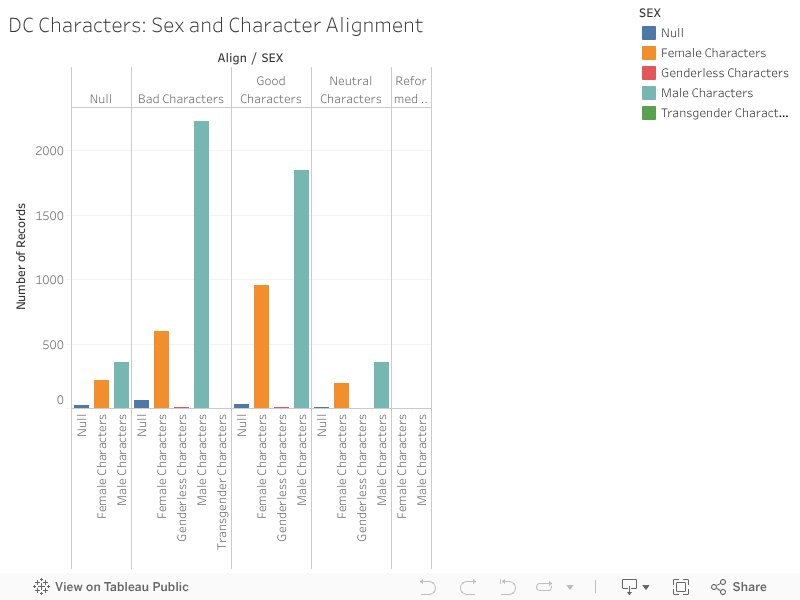The height and width of the screenshot is (600, 800).
Task: Click the Share icon
Action: [718, 587]
